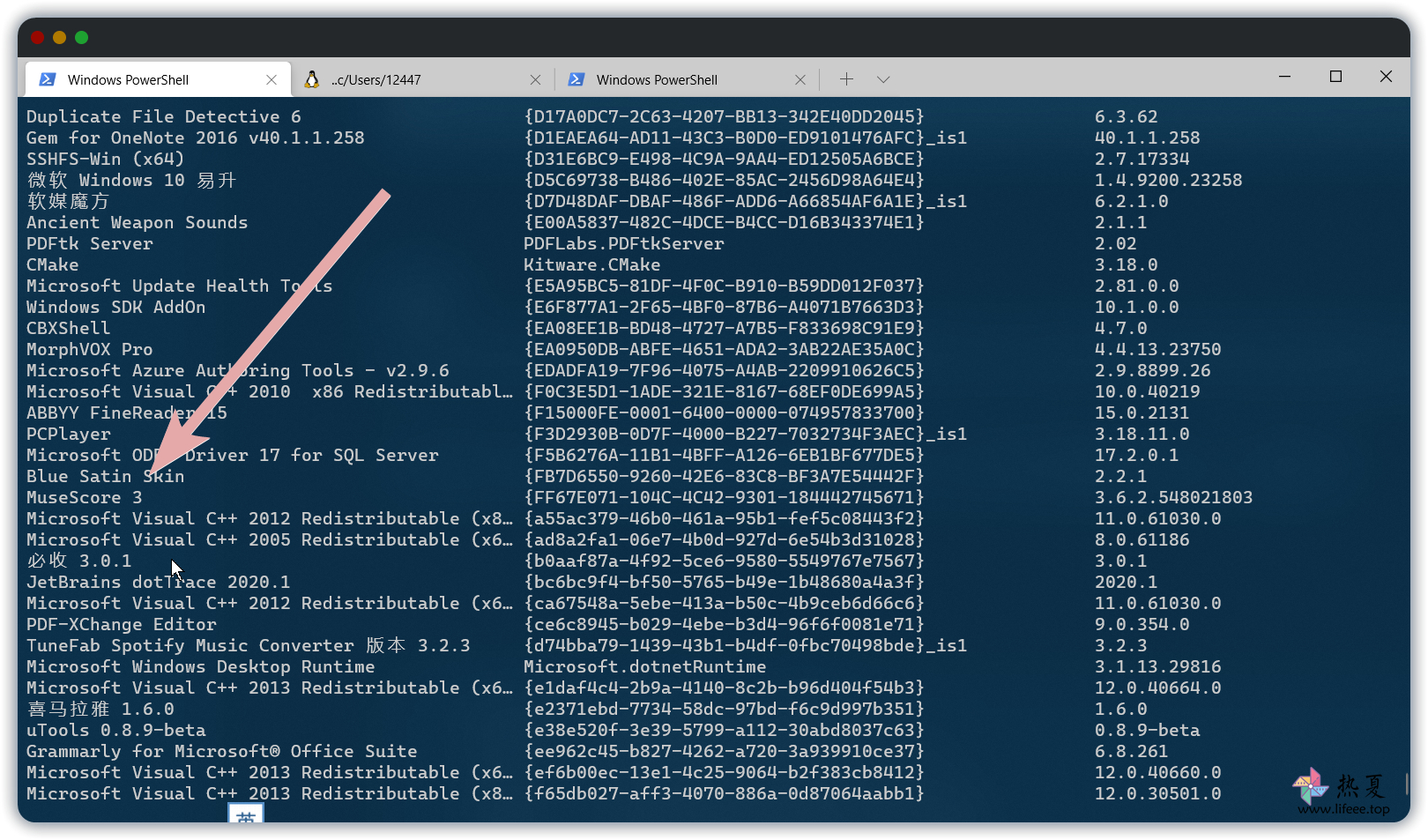Open a new tab with the plus button
1428x840 pixels.
[846, 79]
